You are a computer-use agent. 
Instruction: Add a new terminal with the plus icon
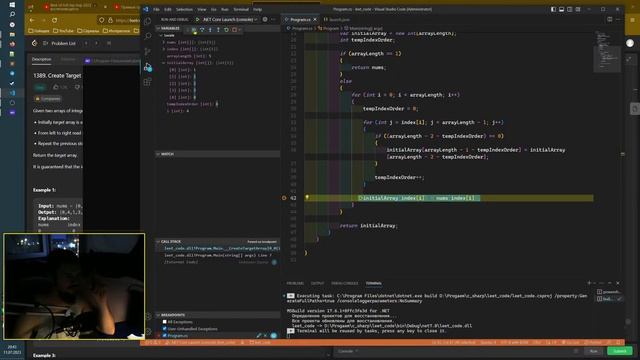pos(589,283)
